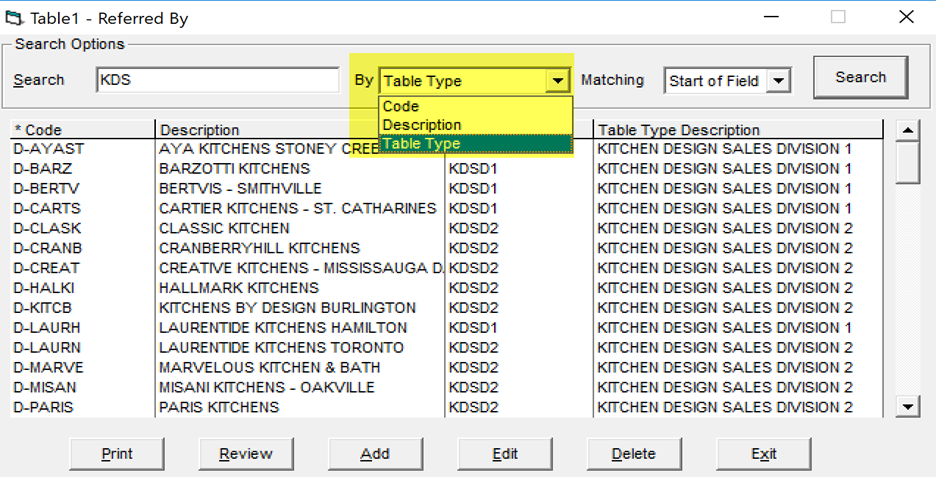Click the vertical scrollbar thumb
The height and width of the screenshot is (477, 937).
click(908, 163)
